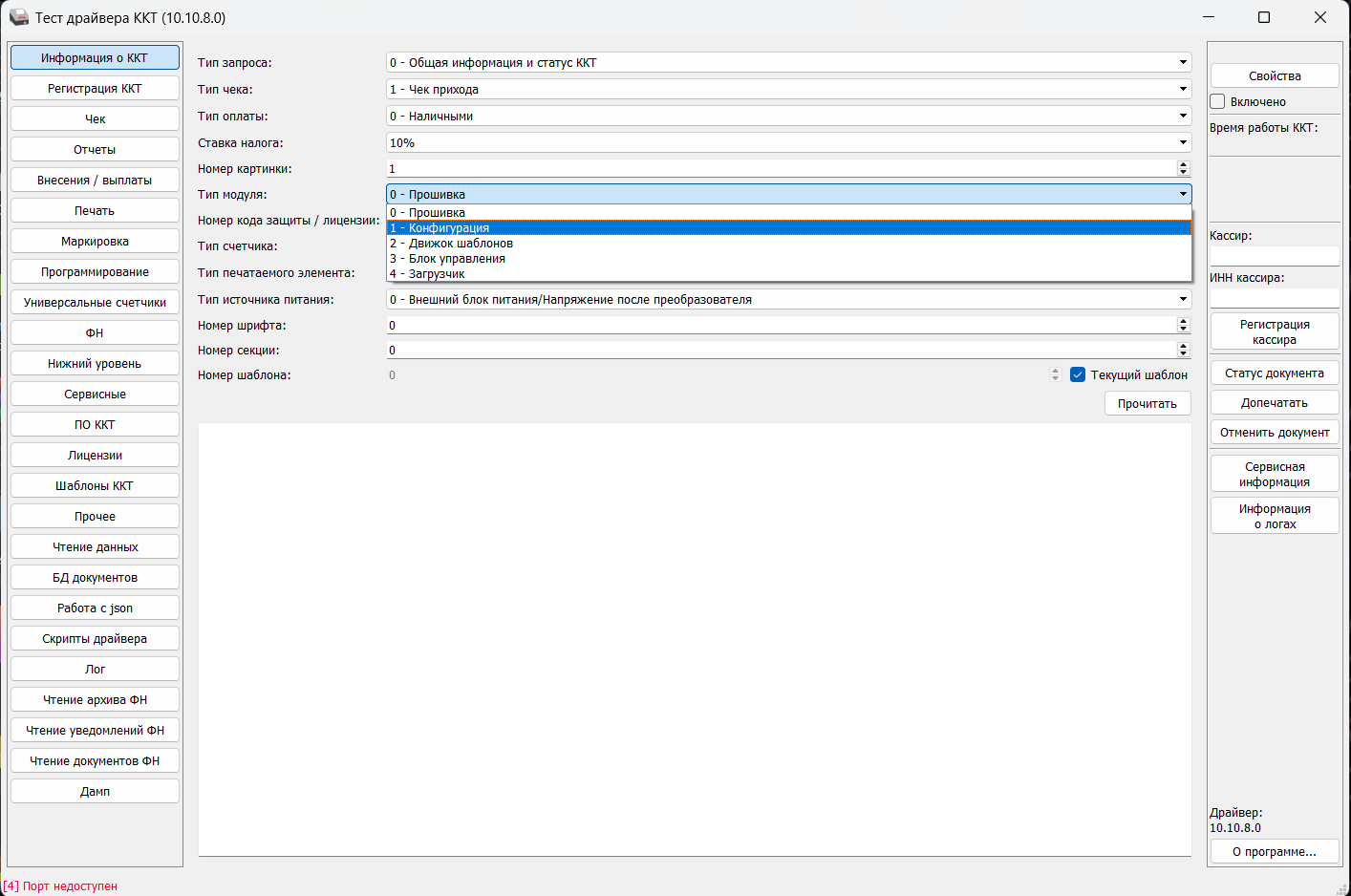The height and width of the screenshot is (896, 1351).
Task: Go to the Отчеты section
Action: click(x=95, y=149)
